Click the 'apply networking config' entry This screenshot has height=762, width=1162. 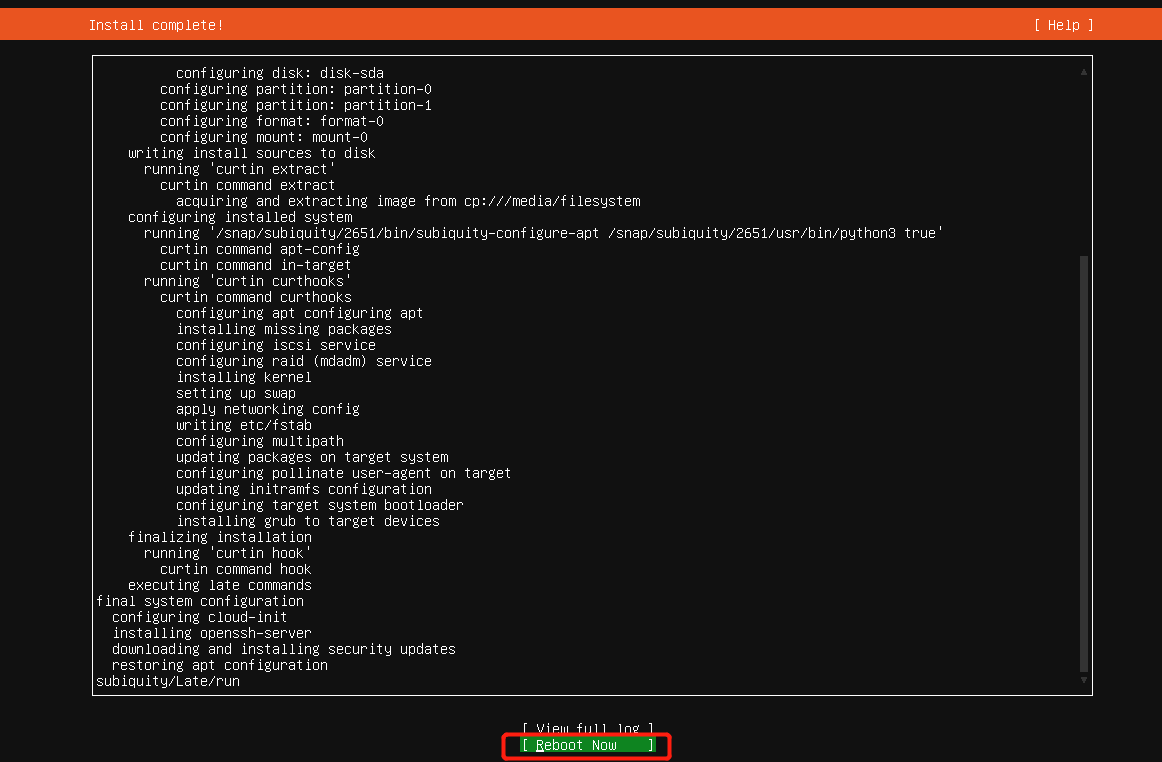click(266, 408)
